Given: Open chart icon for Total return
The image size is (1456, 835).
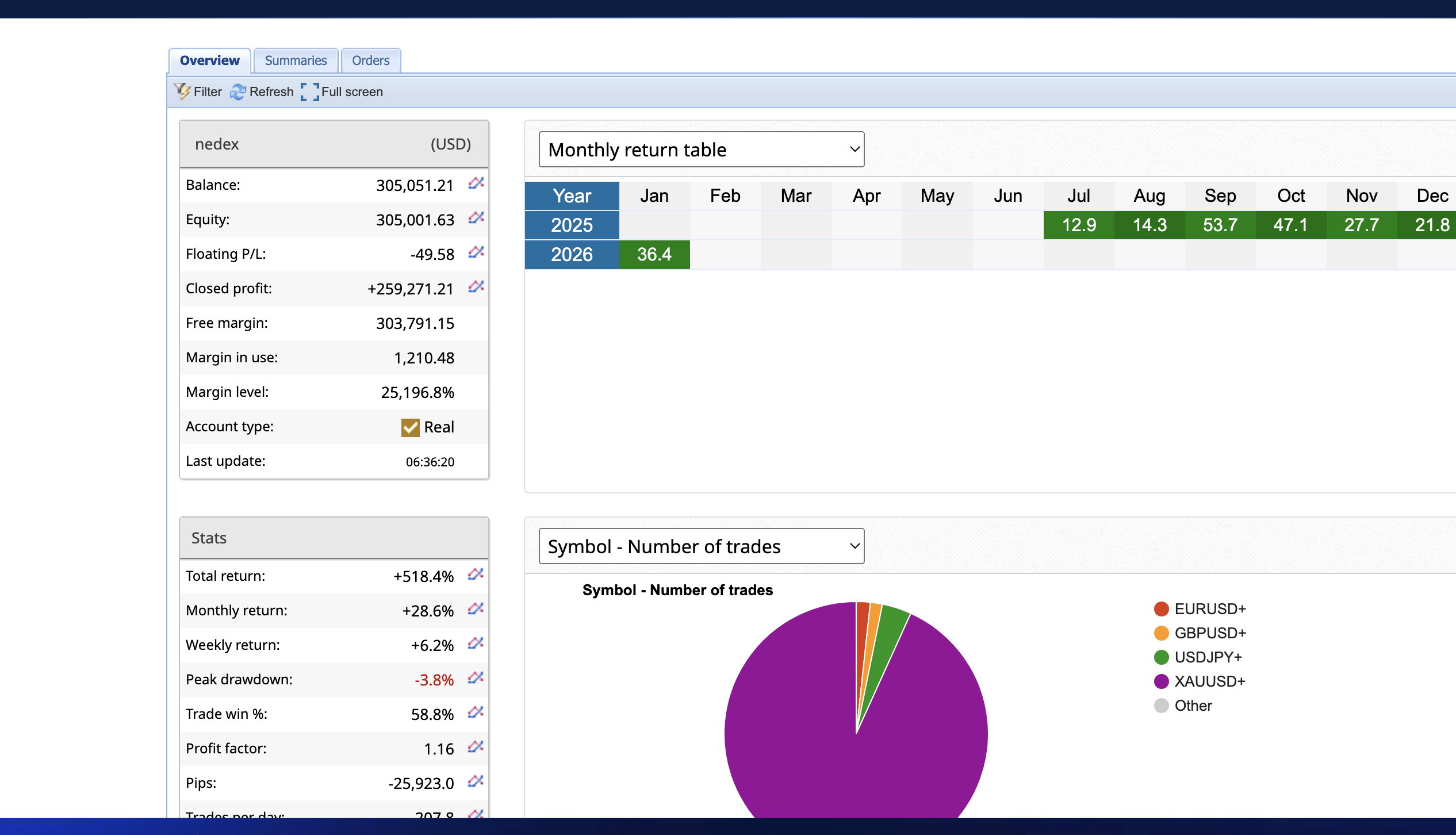Looking at the screenshot, I should click(x=476, y=574).
